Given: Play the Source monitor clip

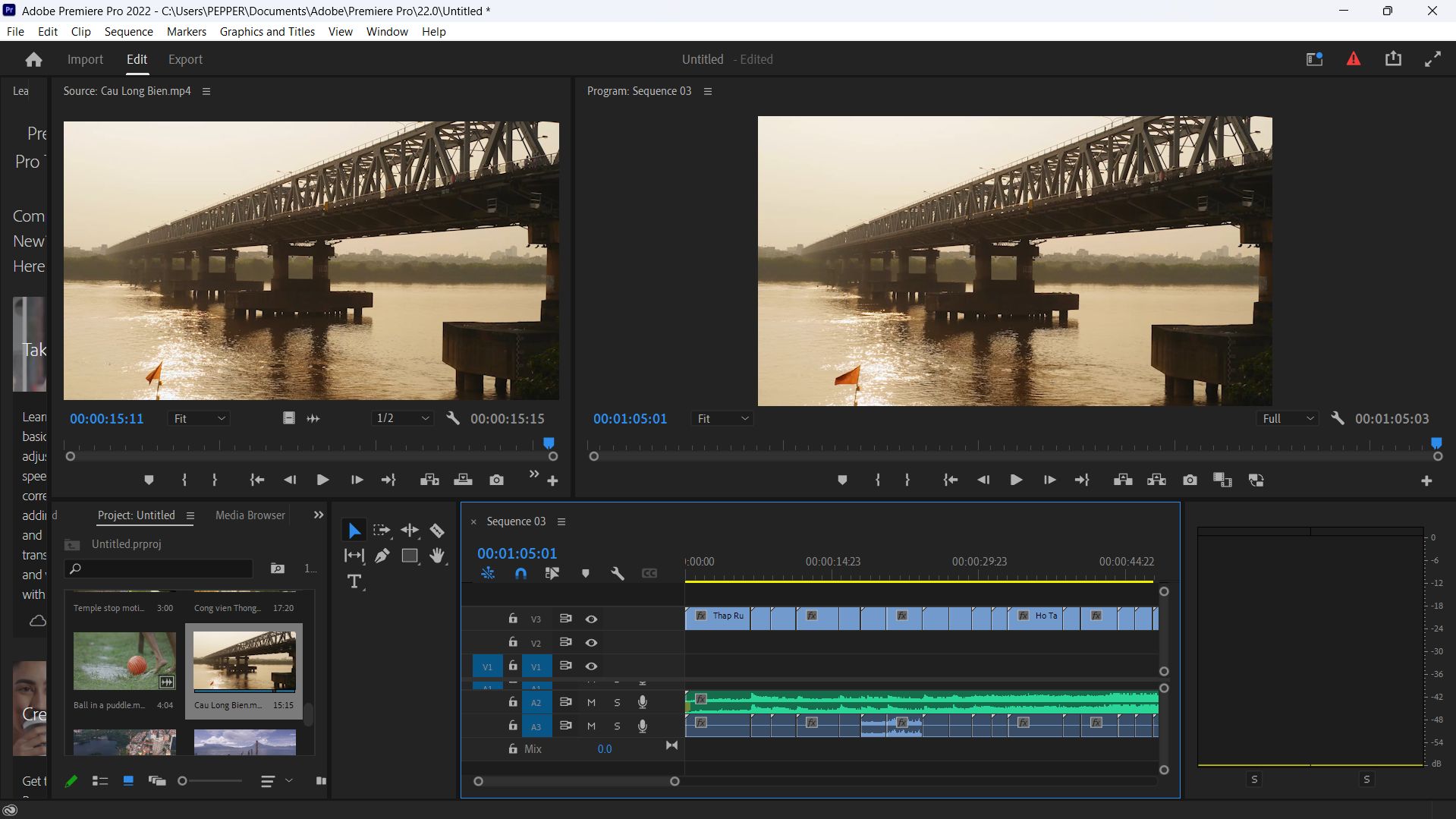Looking at the screenshot, I should tap(322, 480).
